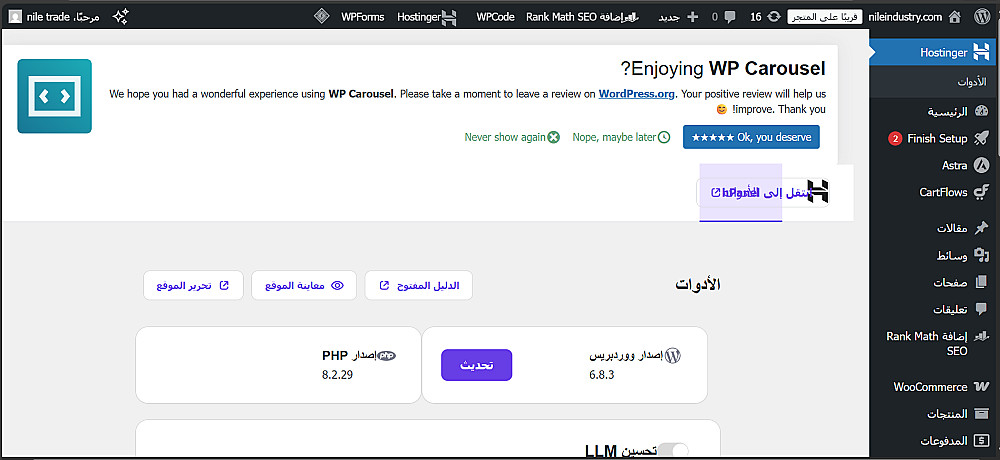Open the WordPress logo menu
This screenshot has width=1000, height=460.
pyautogui.click(x=982, y=17)
